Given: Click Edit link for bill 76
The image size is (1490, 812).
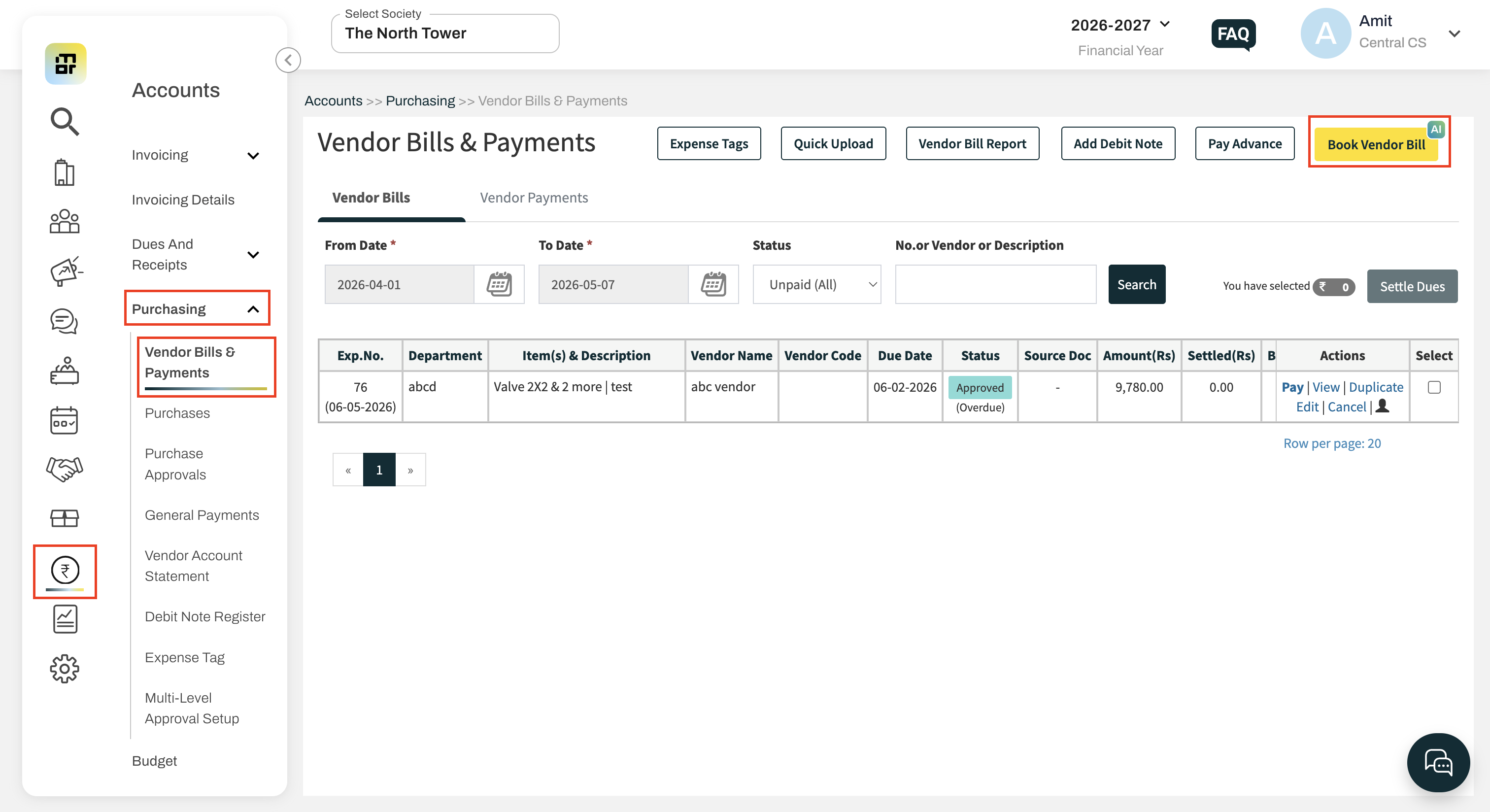Looking at the screenshot, I should click(1307, 406).
